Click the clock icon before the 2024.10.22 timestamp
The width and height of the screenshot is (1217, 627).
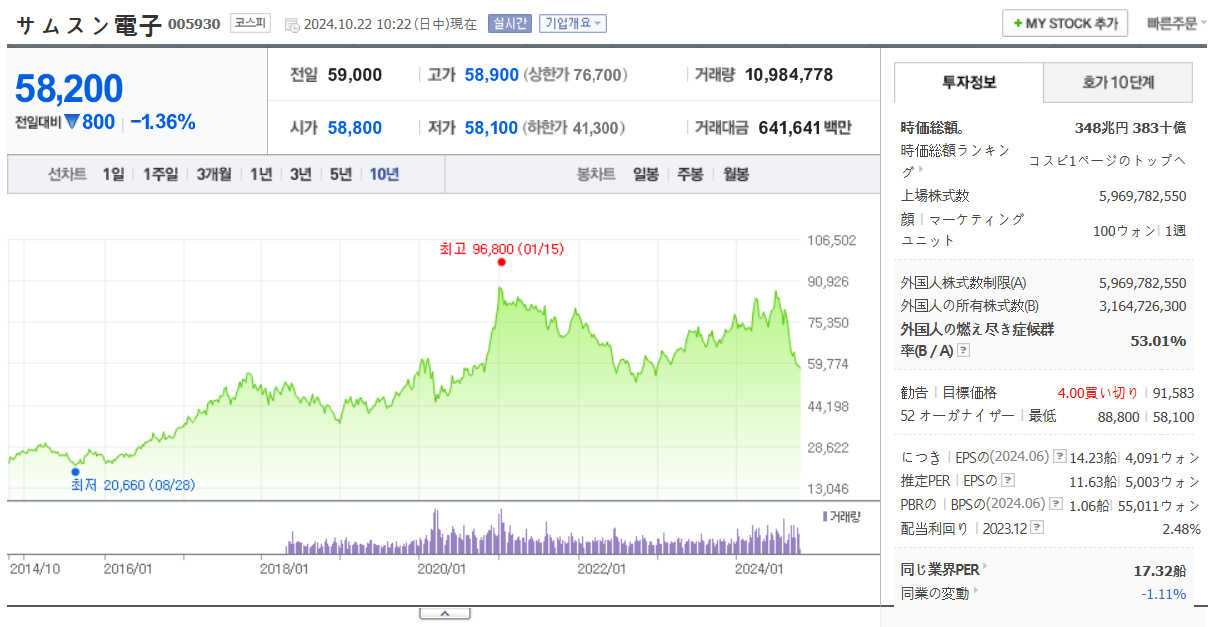[291, 24]
